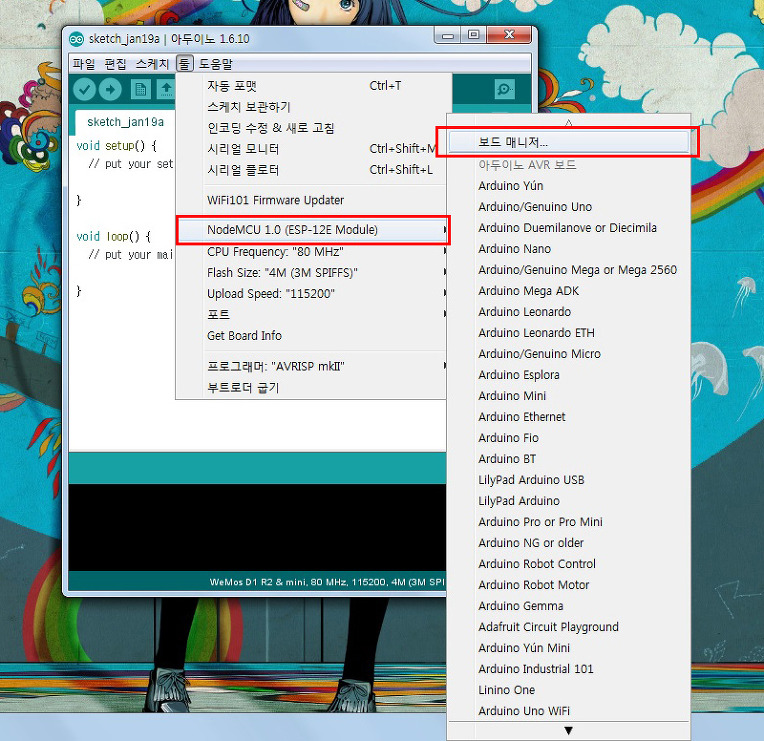
Task: Open 보드 매니저... from board list
Action: point(568,142)
